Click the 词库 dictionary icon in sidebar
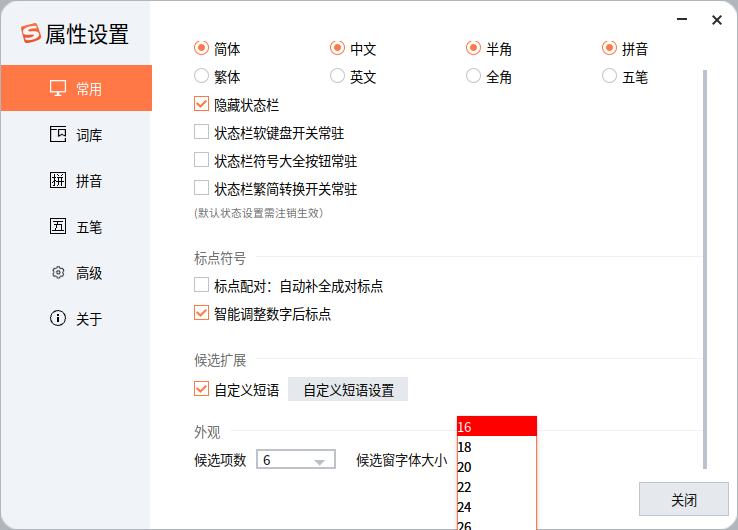 pyautogui.click(x=58, y=134)
